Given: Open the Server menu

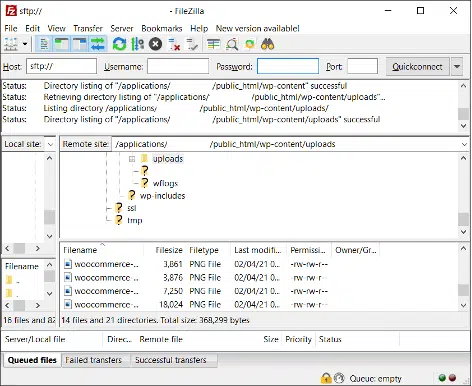Looking at the screenshot, I should [122, 29].
